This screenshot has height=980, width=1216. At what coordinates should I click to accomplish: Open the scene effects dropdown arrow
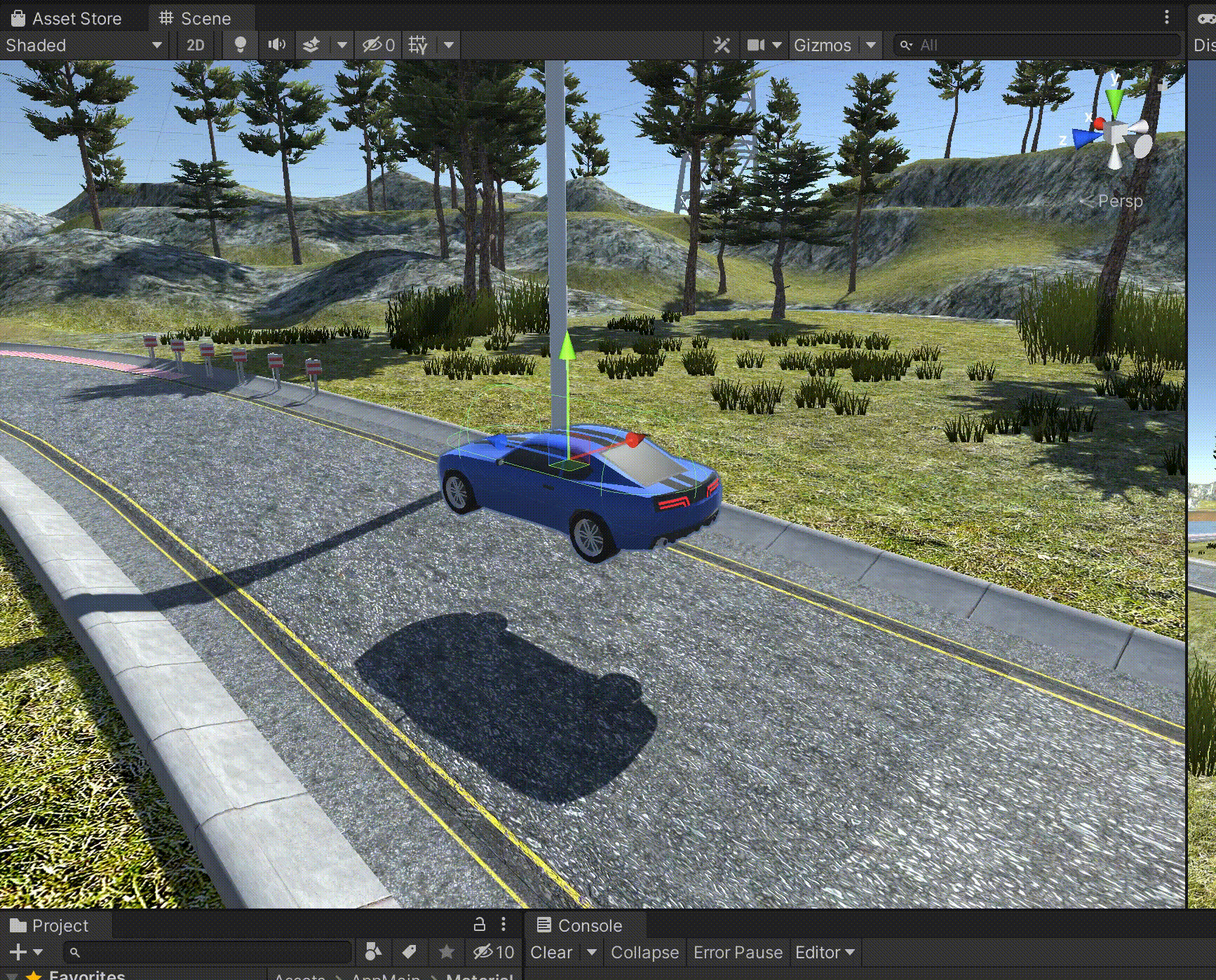point(342,46)
